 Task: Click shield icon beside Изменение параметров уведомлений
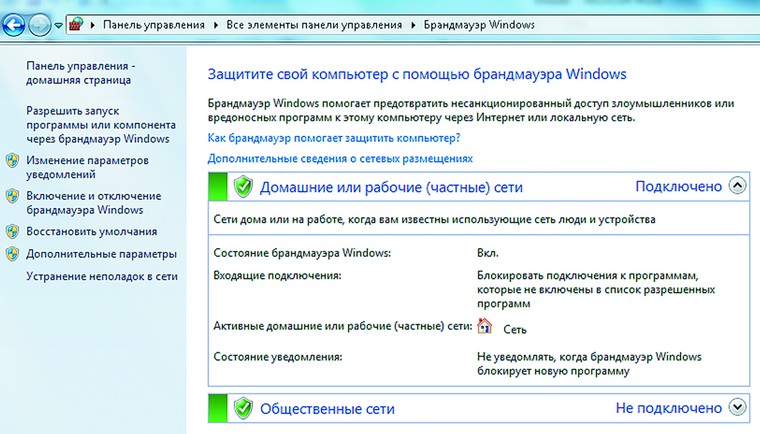pyautogui.click(x=13, y=161)
